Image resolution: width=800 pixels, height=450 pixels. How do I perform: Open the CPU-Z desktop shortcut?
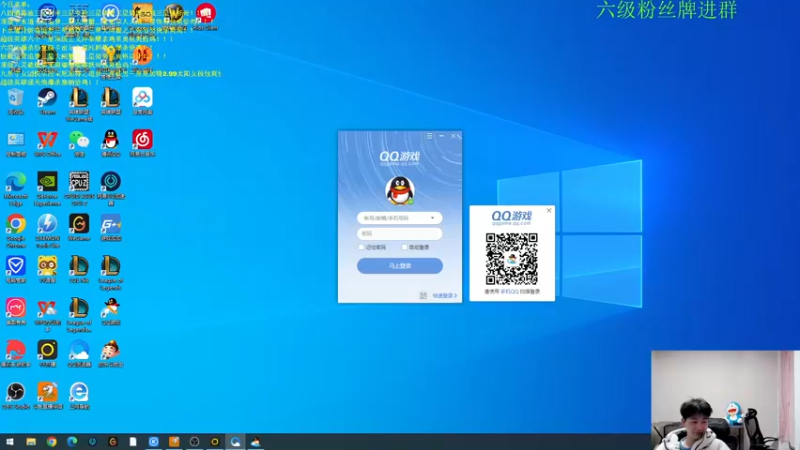click(x=79, y=188)
